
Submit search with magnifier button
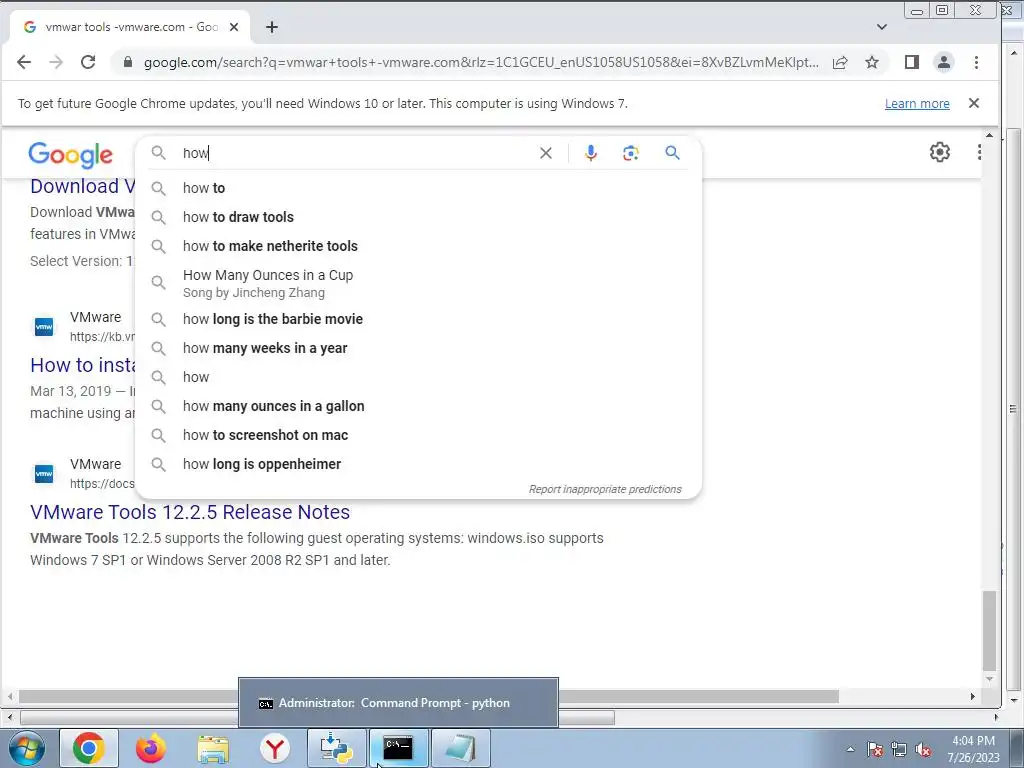click(673, 153)
